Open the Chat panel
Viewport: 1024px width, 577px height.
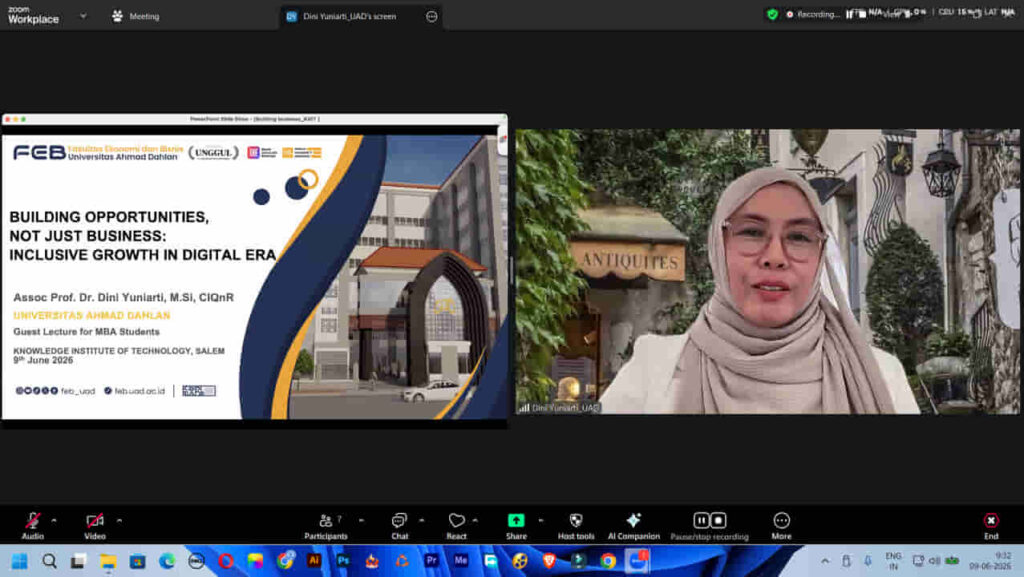tap(400, 526)
